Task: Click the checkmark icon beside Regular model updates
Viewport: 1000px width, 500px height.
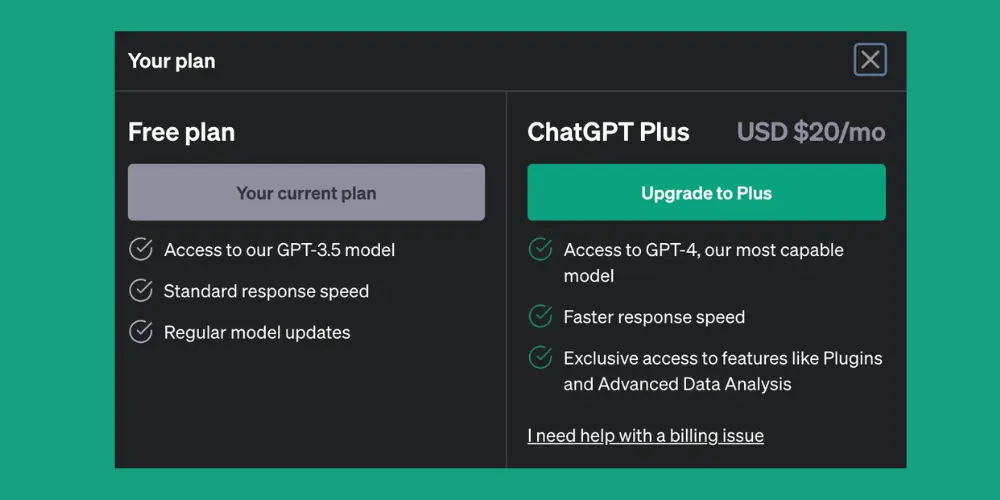Action: (x=141, y=332)
